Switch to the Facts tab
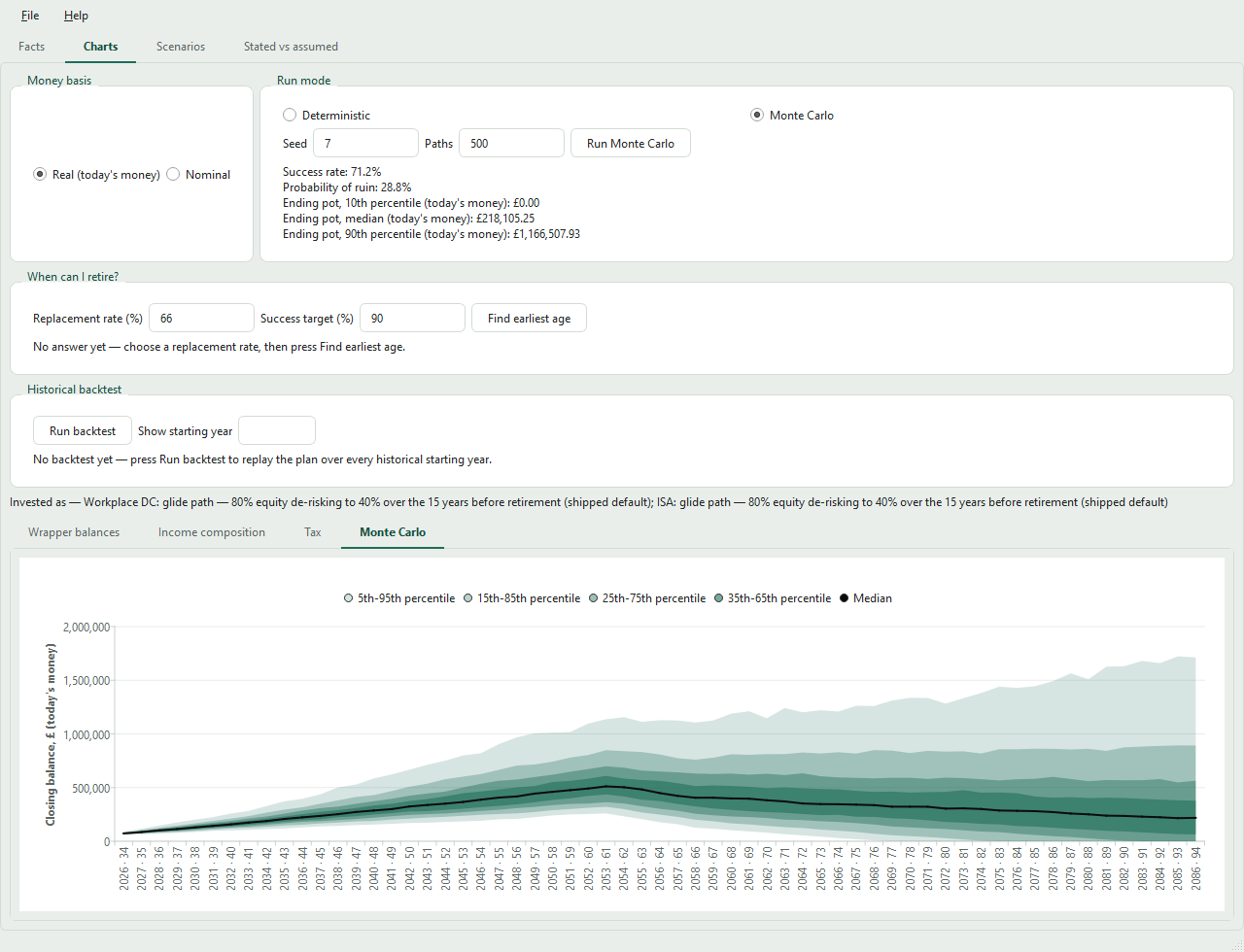 [32, 47]
